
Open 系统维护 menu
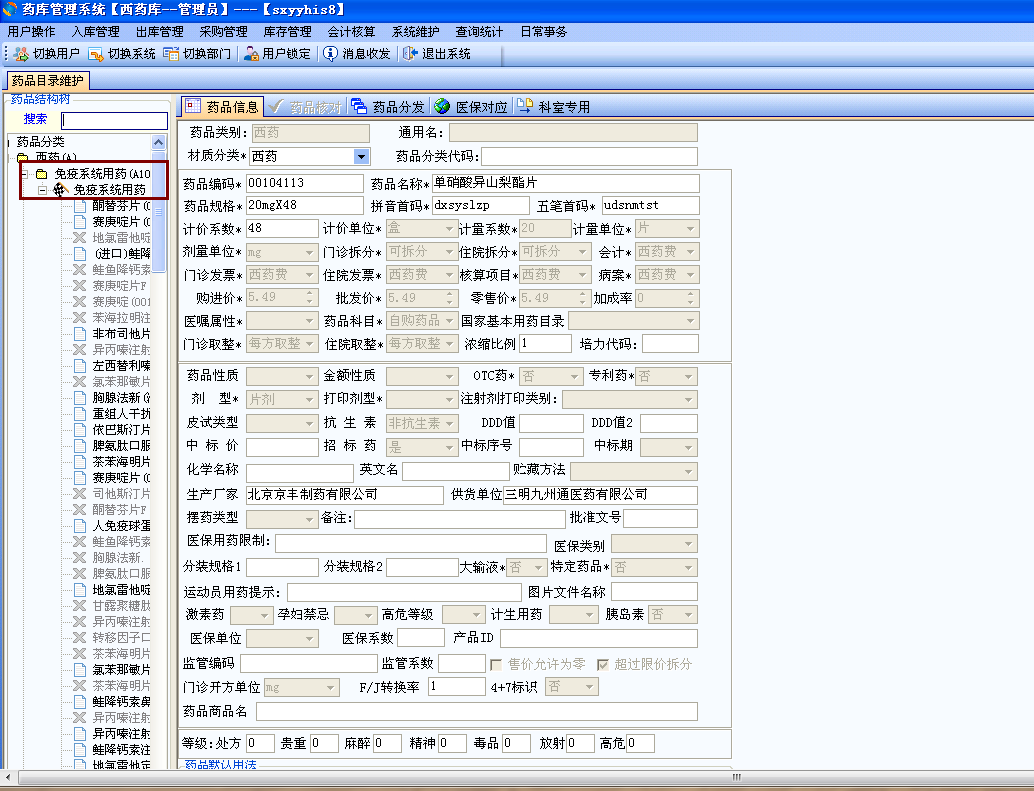pyautogui.click(x=415, y=32)
